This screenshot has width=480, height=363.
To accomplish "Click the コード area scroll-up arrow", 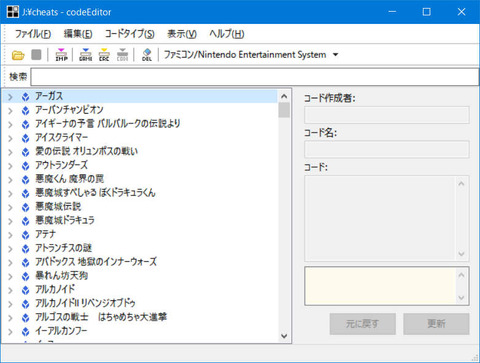I will 461,184.
